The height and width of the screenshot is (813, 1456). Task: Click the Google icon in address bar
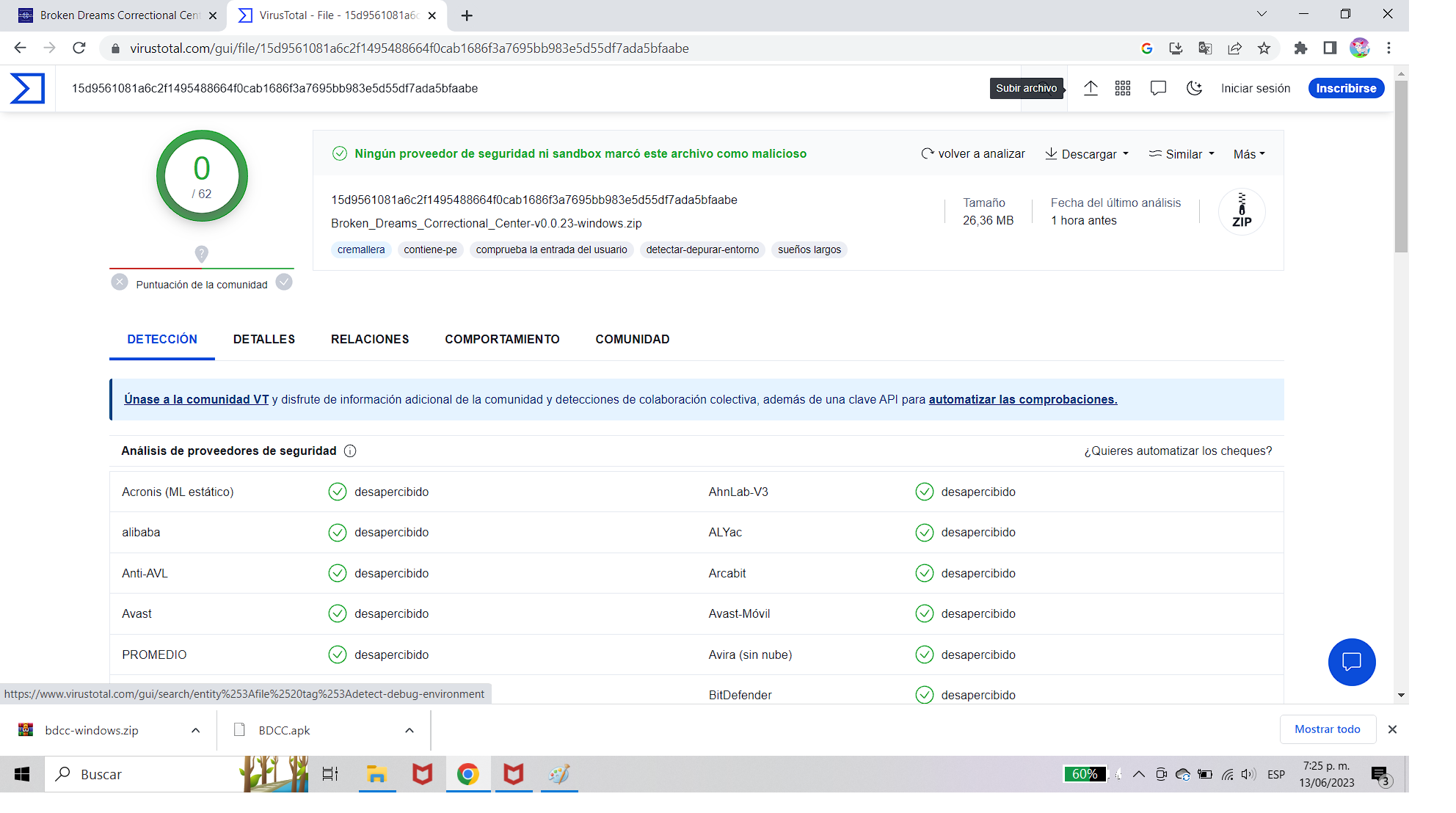click(x=1146, y=48)
